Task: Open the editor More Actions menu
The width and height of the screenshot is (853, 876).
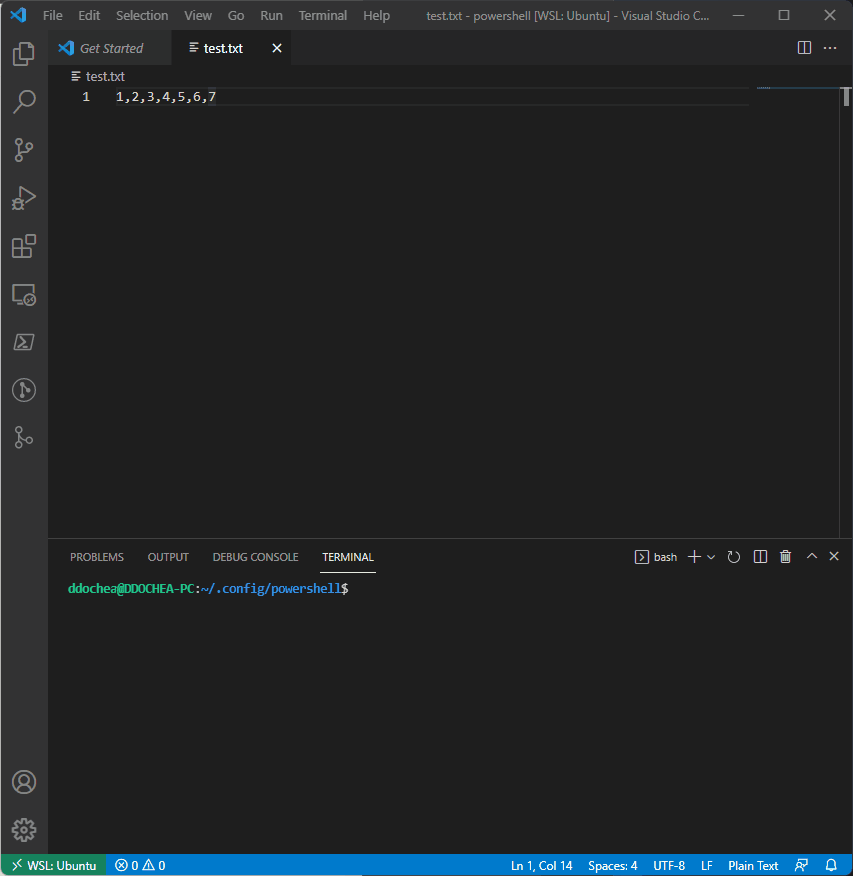Action: [x=829, y=47]
